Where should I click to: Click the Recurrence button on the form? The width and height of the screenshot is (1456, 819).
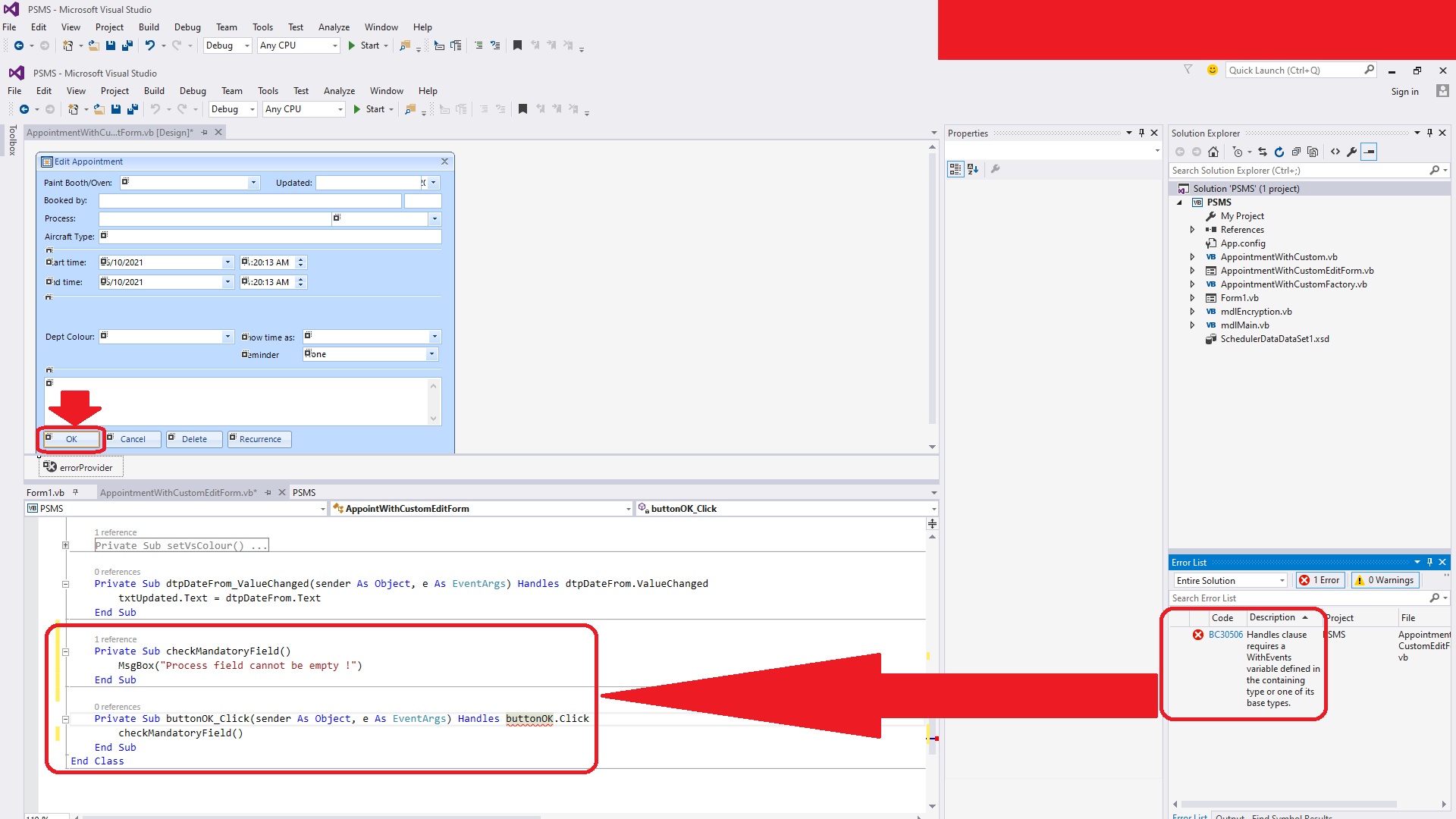click(259, 439)
